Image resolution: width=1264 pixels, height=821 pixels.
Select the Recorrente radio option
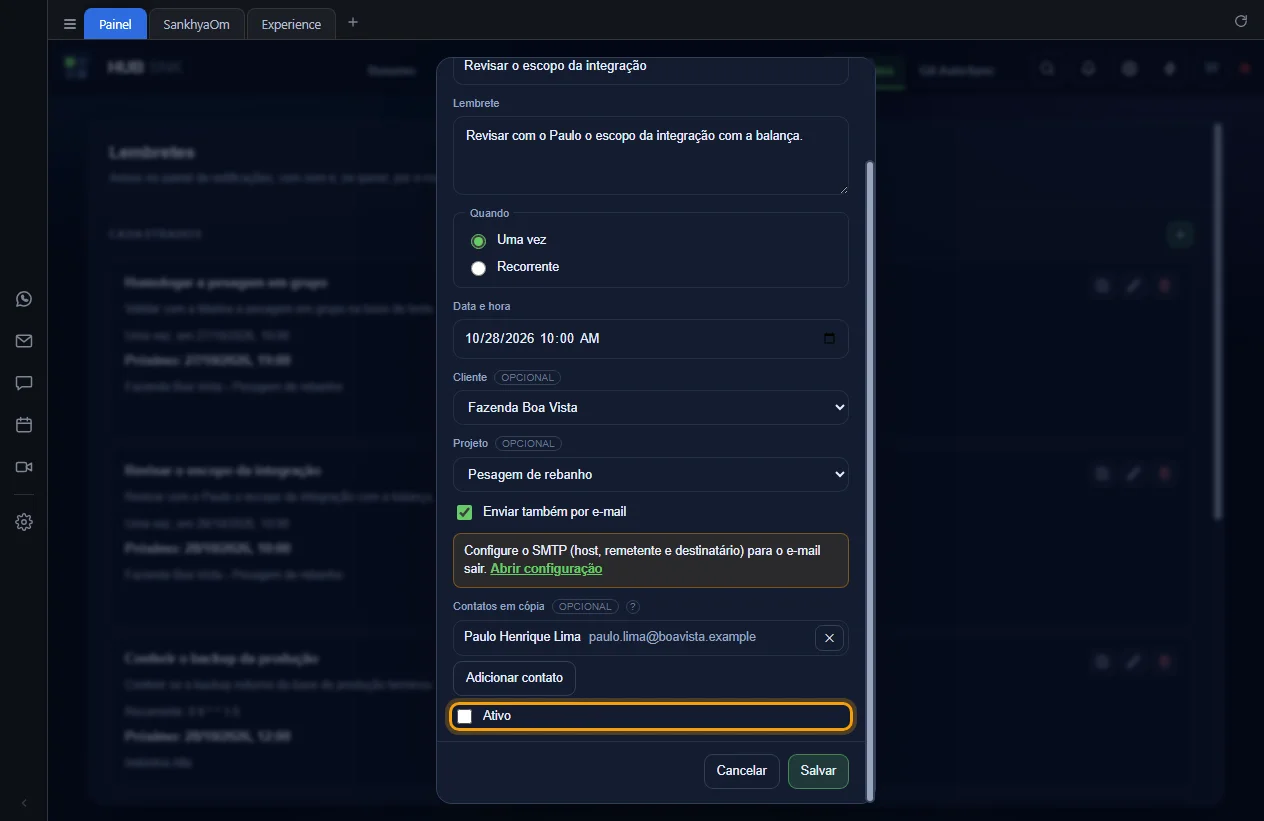tap(478, 268)
